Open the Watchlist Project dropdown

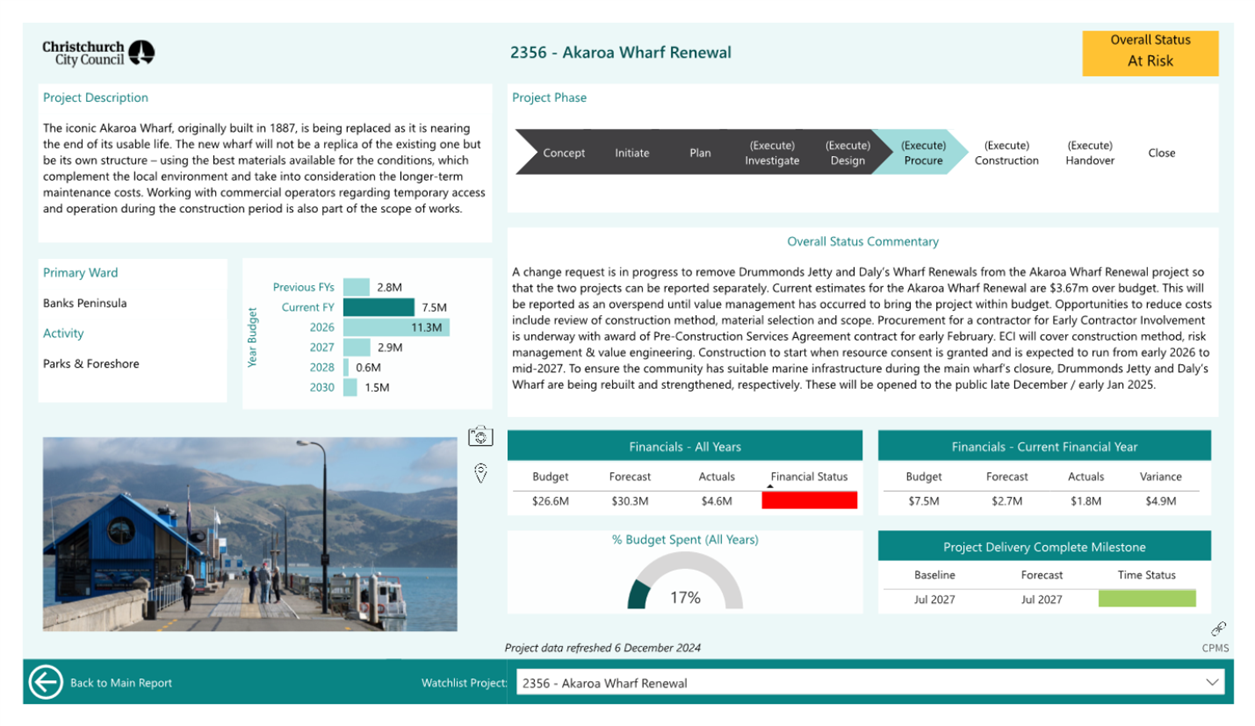(870, 683)
